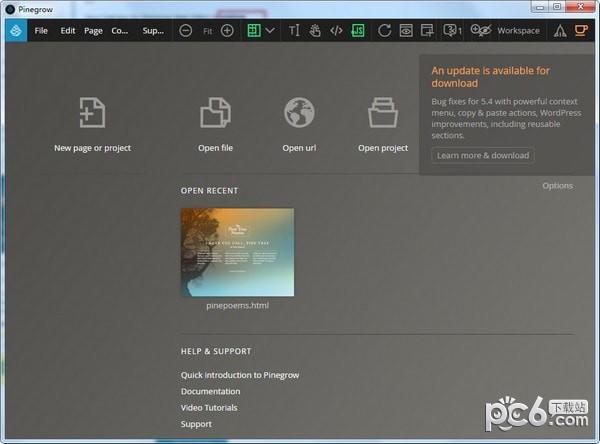The image size is (600, 444).
Task: Open the Video Tutorials link
Action: click(209, 407)
